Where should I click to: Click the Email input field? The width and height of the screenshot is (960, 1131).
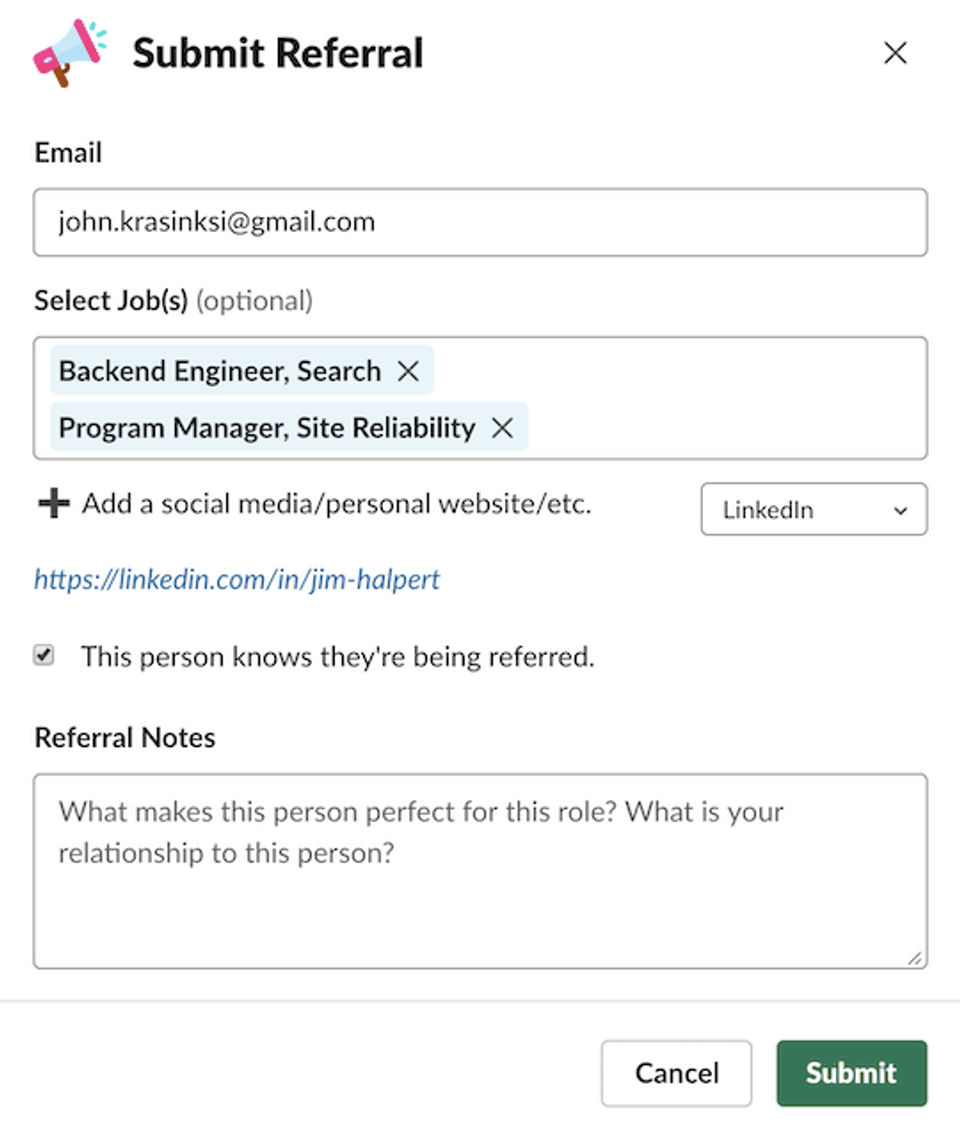pos(480,222)
